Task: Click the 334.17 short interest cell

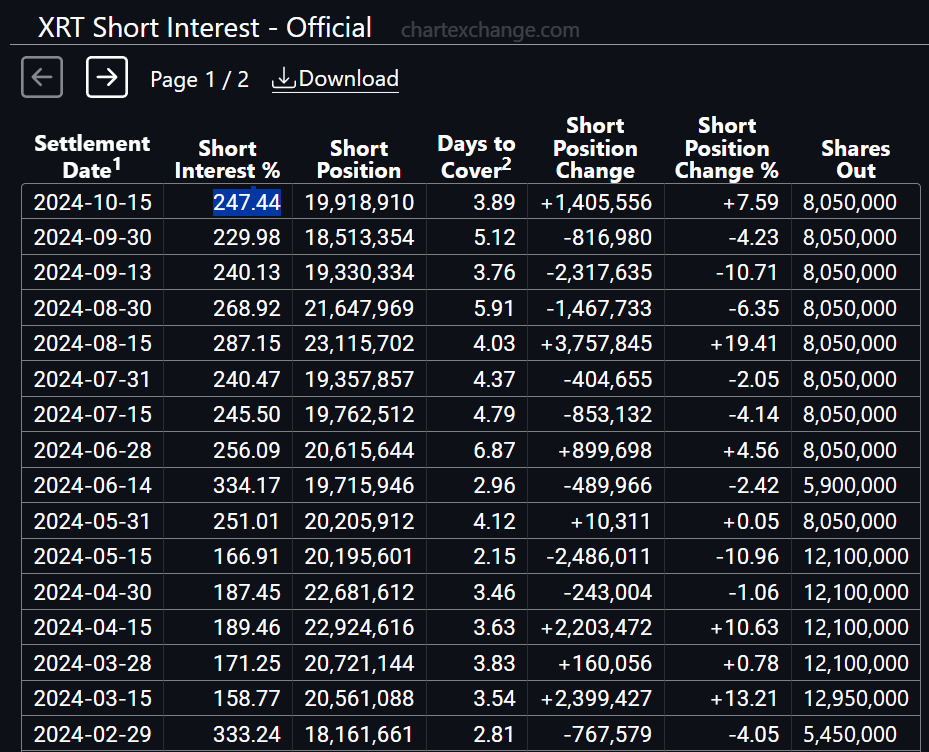Action: (247, 485)
